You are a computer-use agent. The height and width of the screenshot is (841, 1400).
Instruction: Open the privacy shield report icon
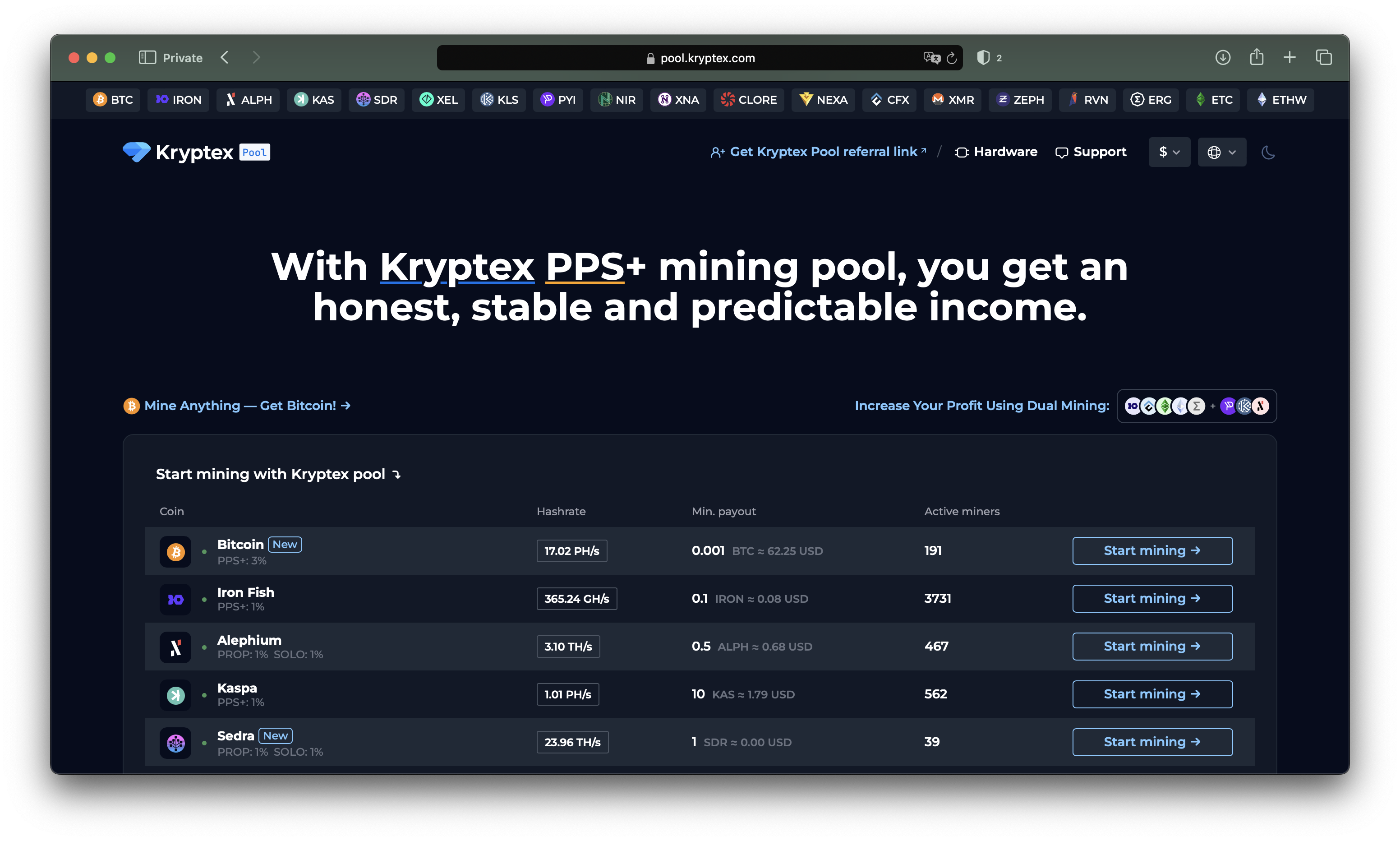[x=983, y=58]
